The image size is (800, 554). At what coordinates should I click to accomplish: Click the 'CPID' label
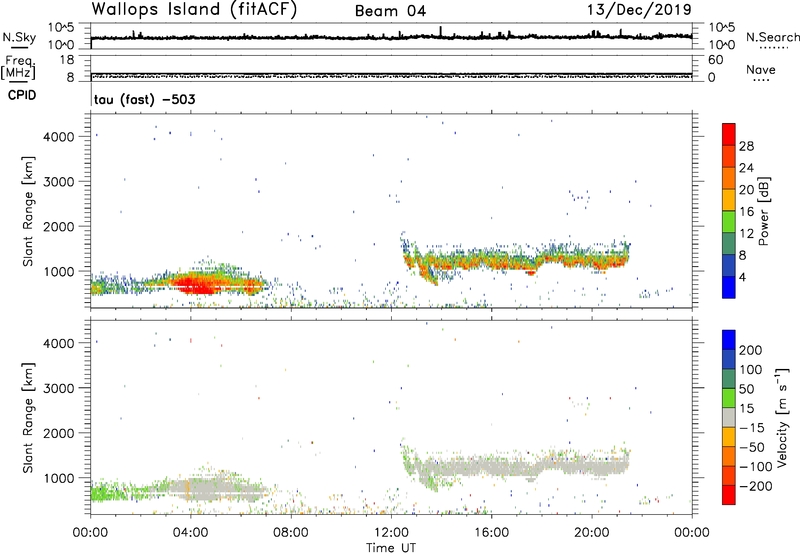coord(22,95)
